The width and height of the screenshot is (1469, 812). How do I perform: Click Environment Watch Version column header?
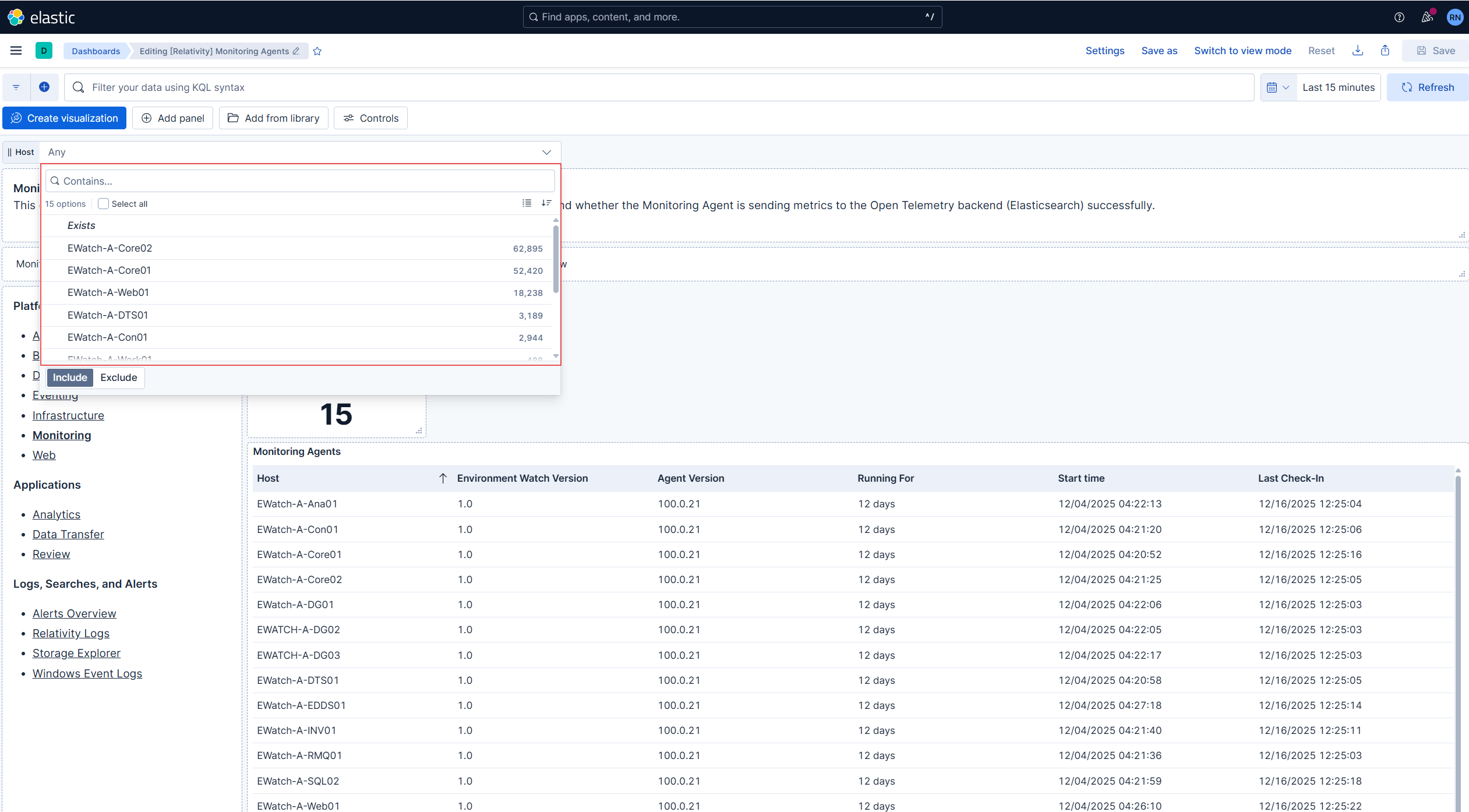pyautogui.click(x=522, y=478)
